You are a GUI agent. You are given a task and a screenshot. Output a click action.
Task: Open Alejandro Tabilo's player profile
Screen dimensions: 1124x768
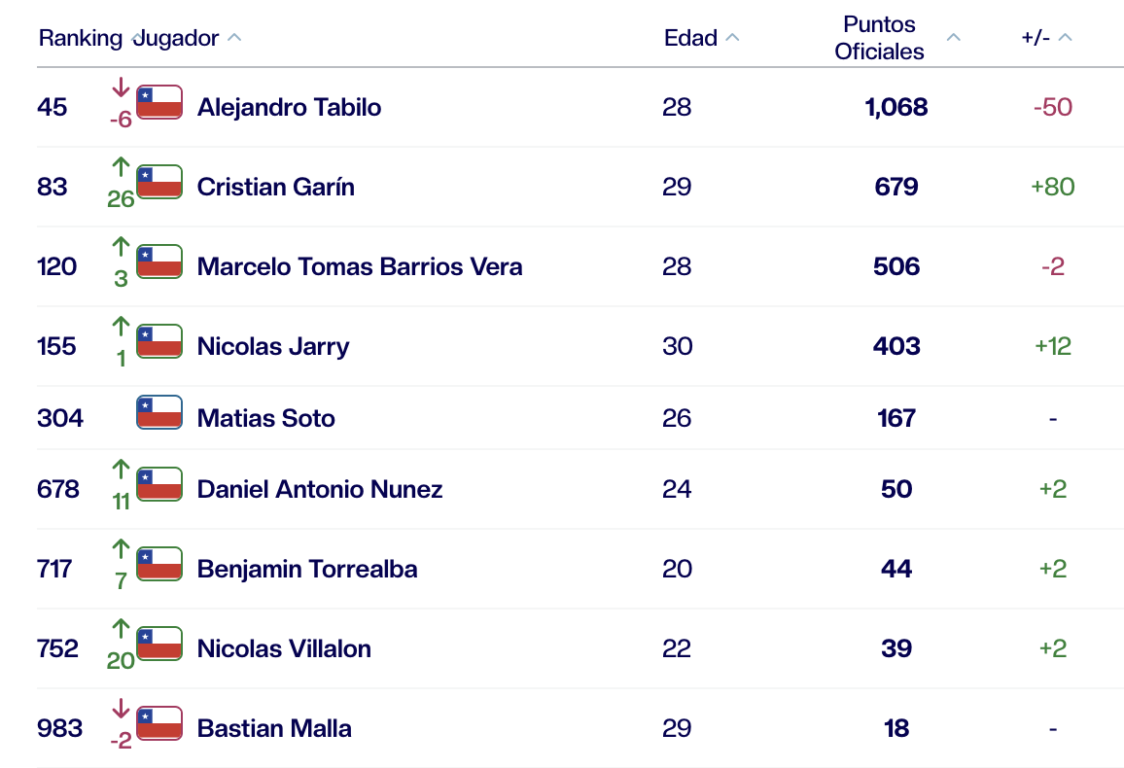[289, 107]
